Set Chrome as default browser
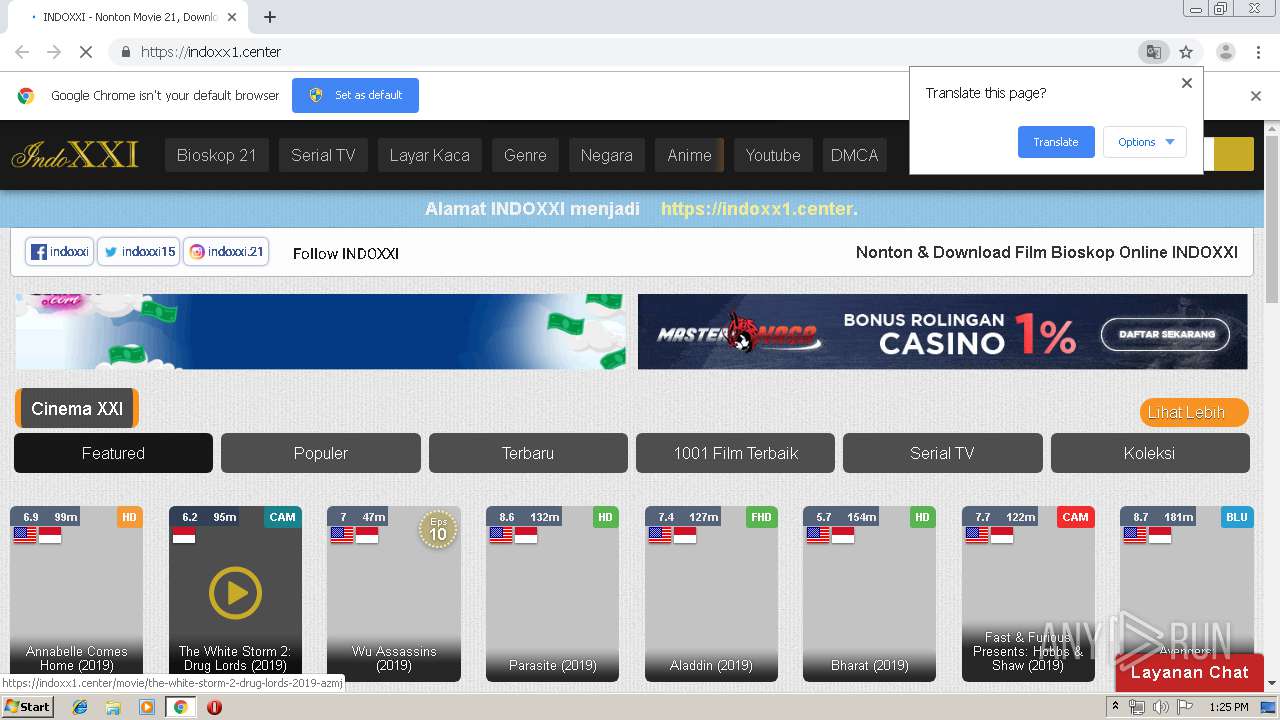This screenshot has width=1280, height=720. [x=355, y=95]
